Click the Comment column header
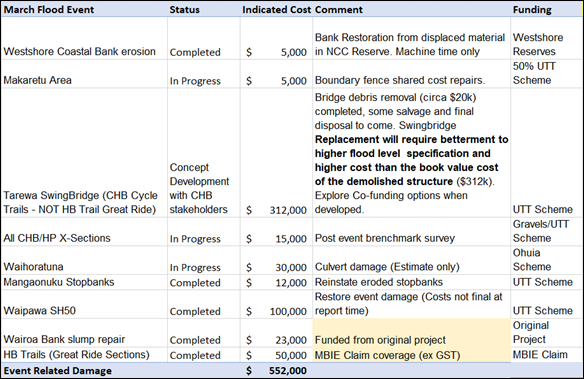Image resolution: width=584 pixels, height=379 pixels. click(x=412, y=9)
